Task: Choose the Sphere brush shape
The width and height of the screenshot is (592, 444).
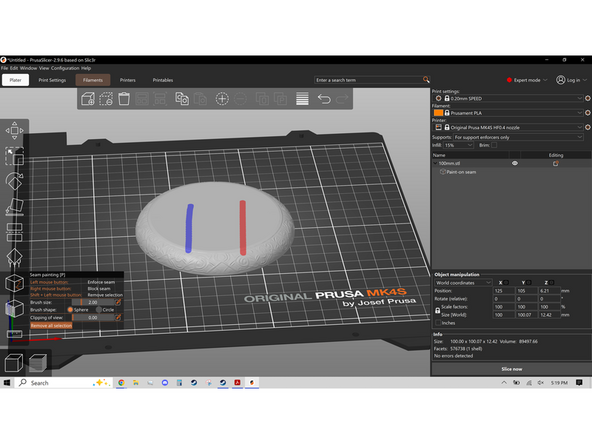Action: [70, 310]
